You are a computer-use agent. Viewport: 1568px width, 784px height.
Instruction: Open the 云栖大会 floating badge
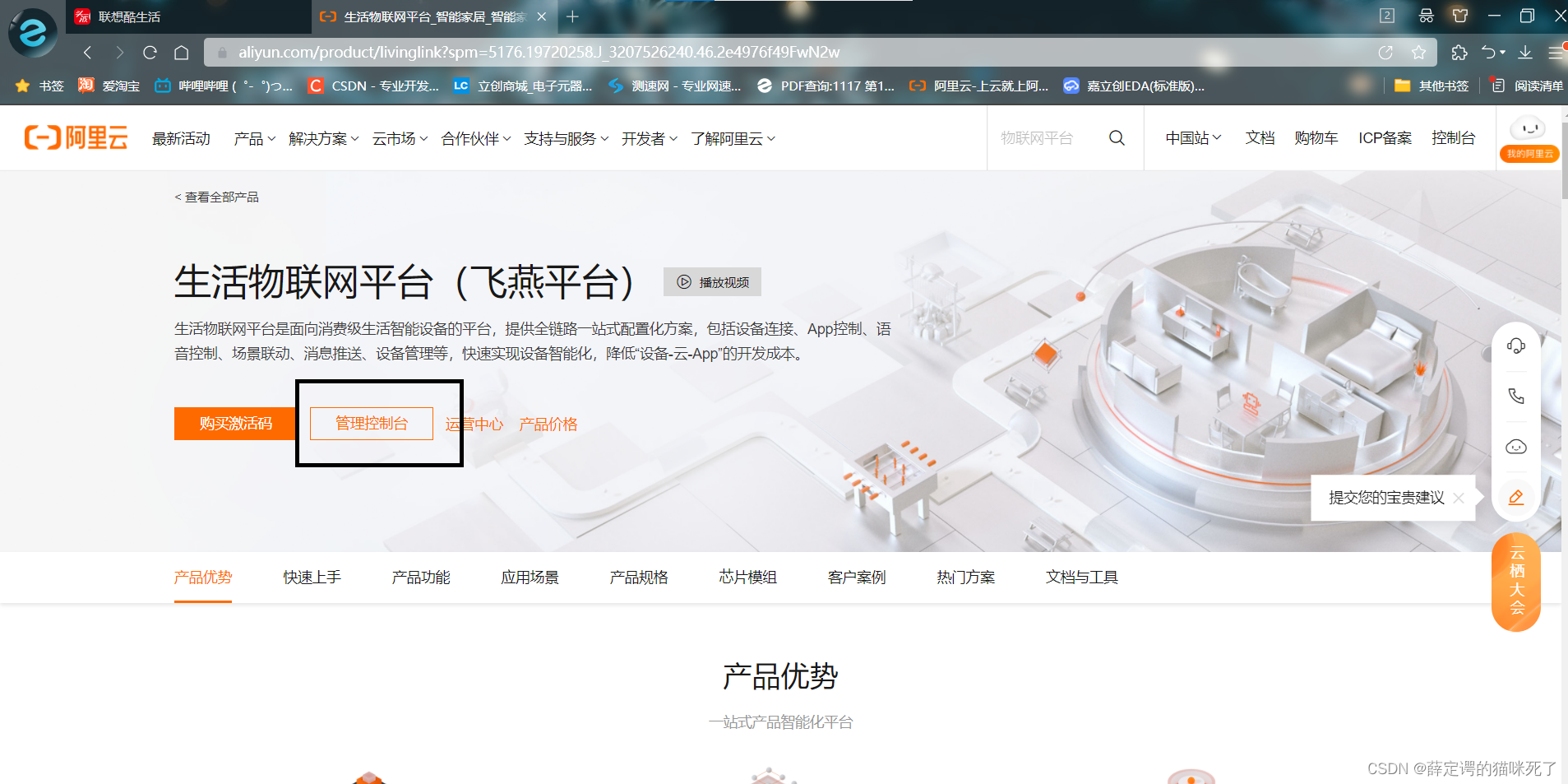coord(1516,582)
